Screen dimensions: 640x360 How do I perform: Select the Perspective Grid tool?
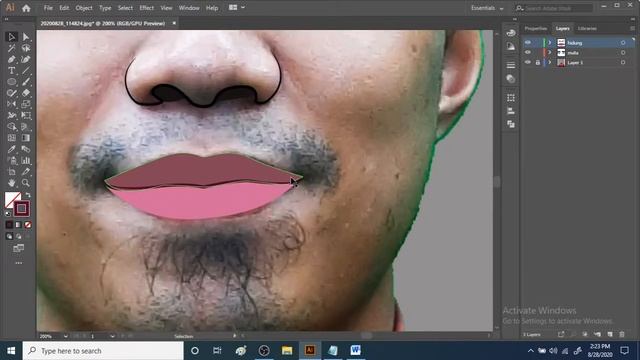(x=26, y=127)
